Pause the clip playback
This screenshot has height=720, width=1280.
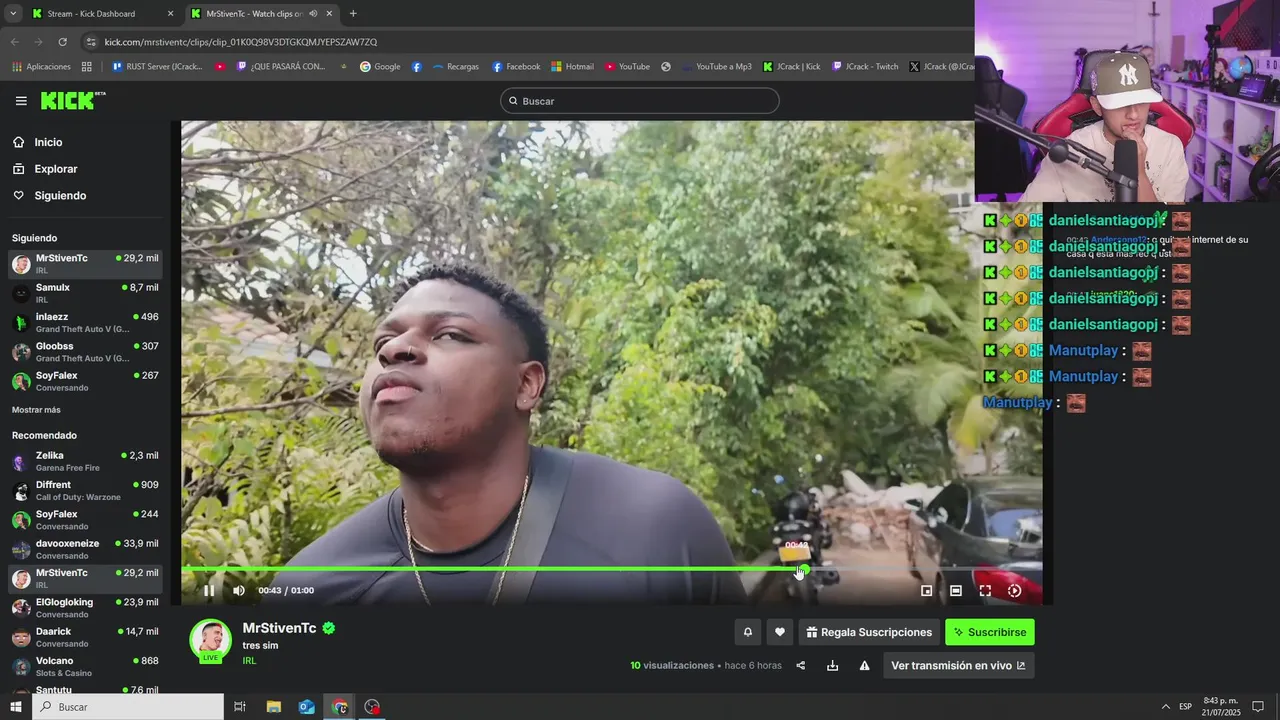tap(209, 591)
